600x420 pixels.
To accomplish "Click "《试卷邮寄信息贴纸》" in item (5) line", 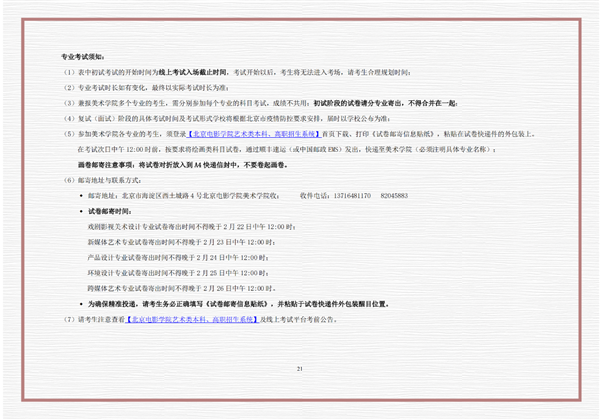I will (x=404, y=134).
